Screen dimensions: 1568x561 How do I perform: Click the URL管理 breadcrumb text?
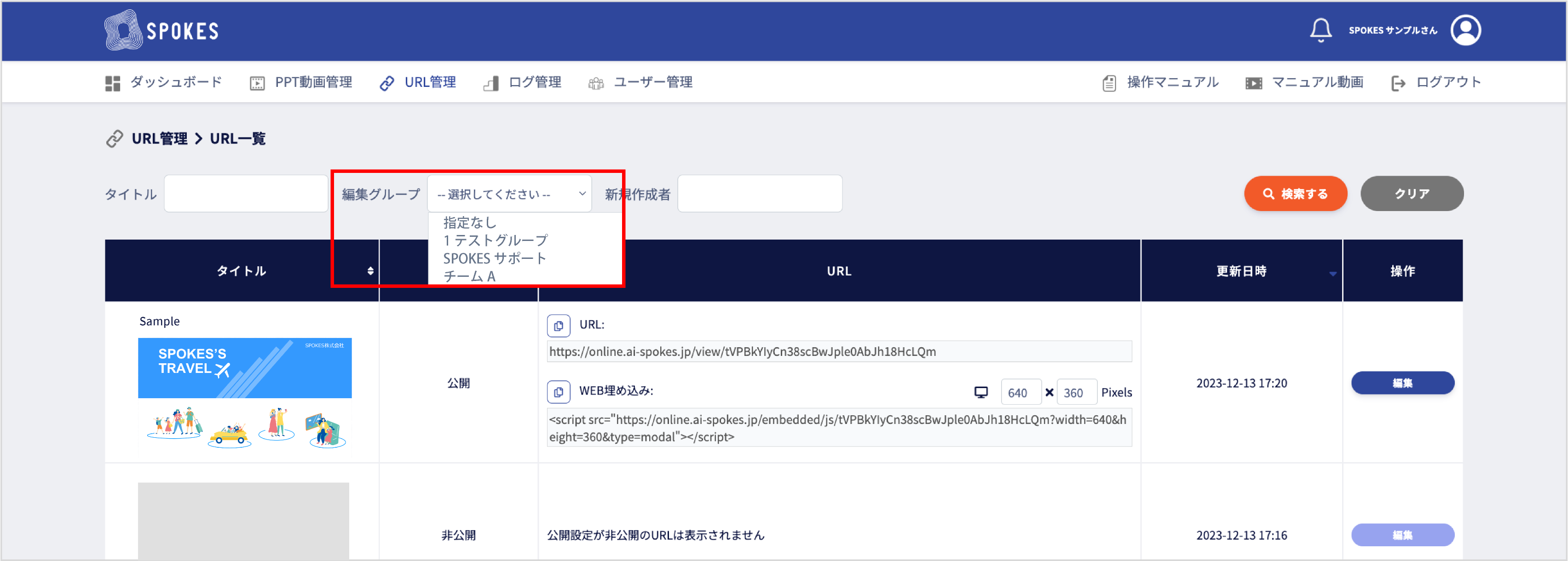(x=160, y=139)
